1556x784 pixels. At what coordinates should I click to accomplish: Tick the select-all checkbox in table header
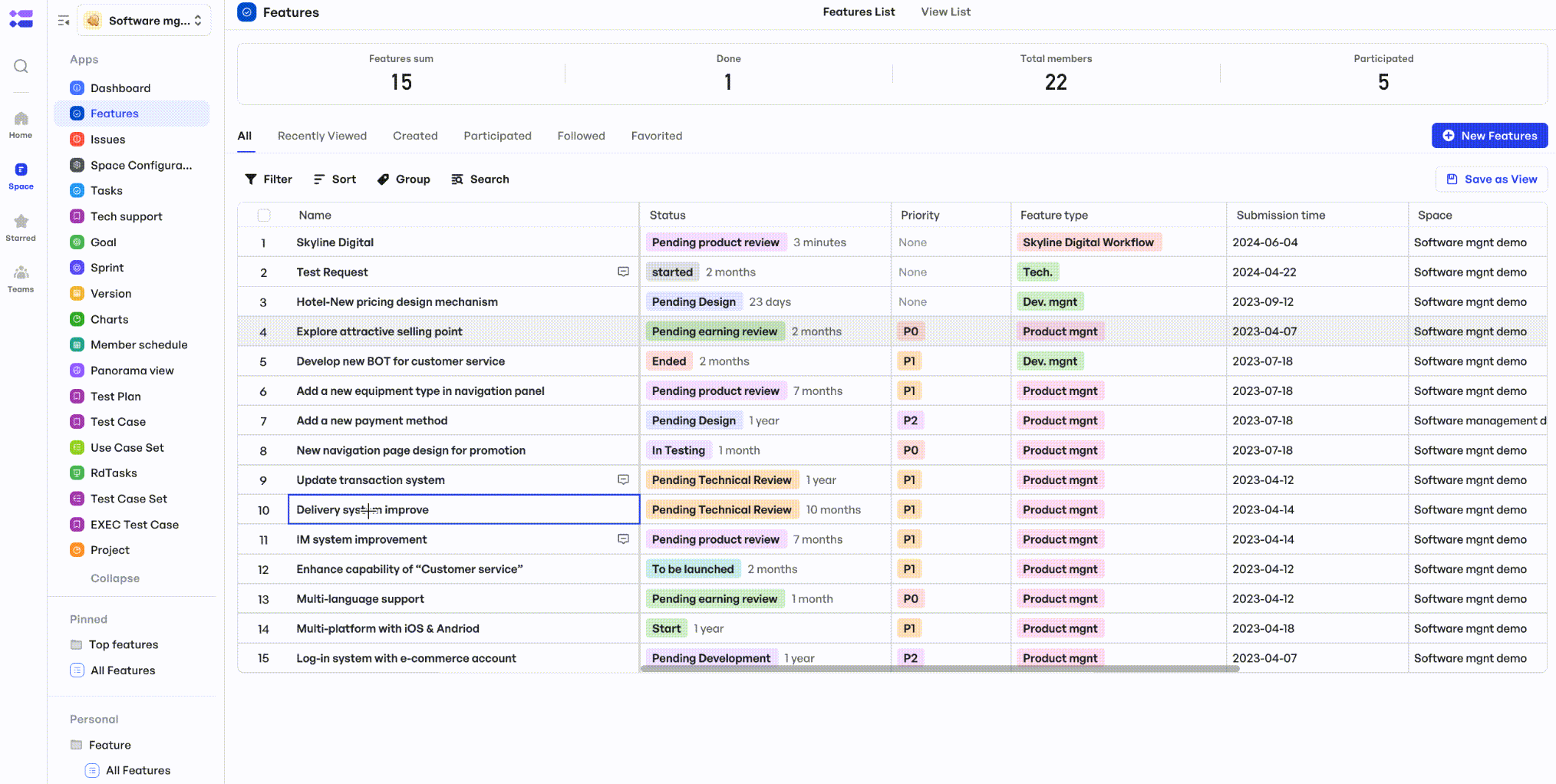click(x=264, y=216)
